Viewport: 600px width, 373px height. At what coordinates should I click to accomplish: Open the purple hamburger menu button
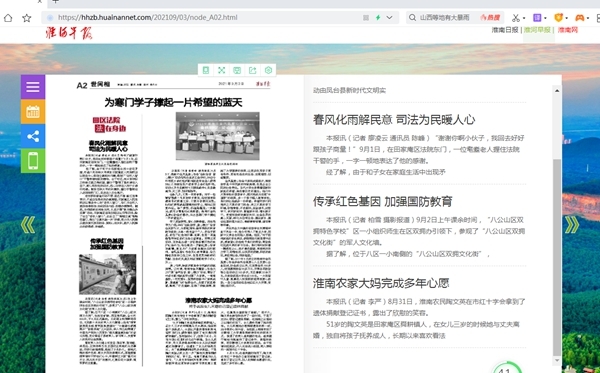pos(33,87)
